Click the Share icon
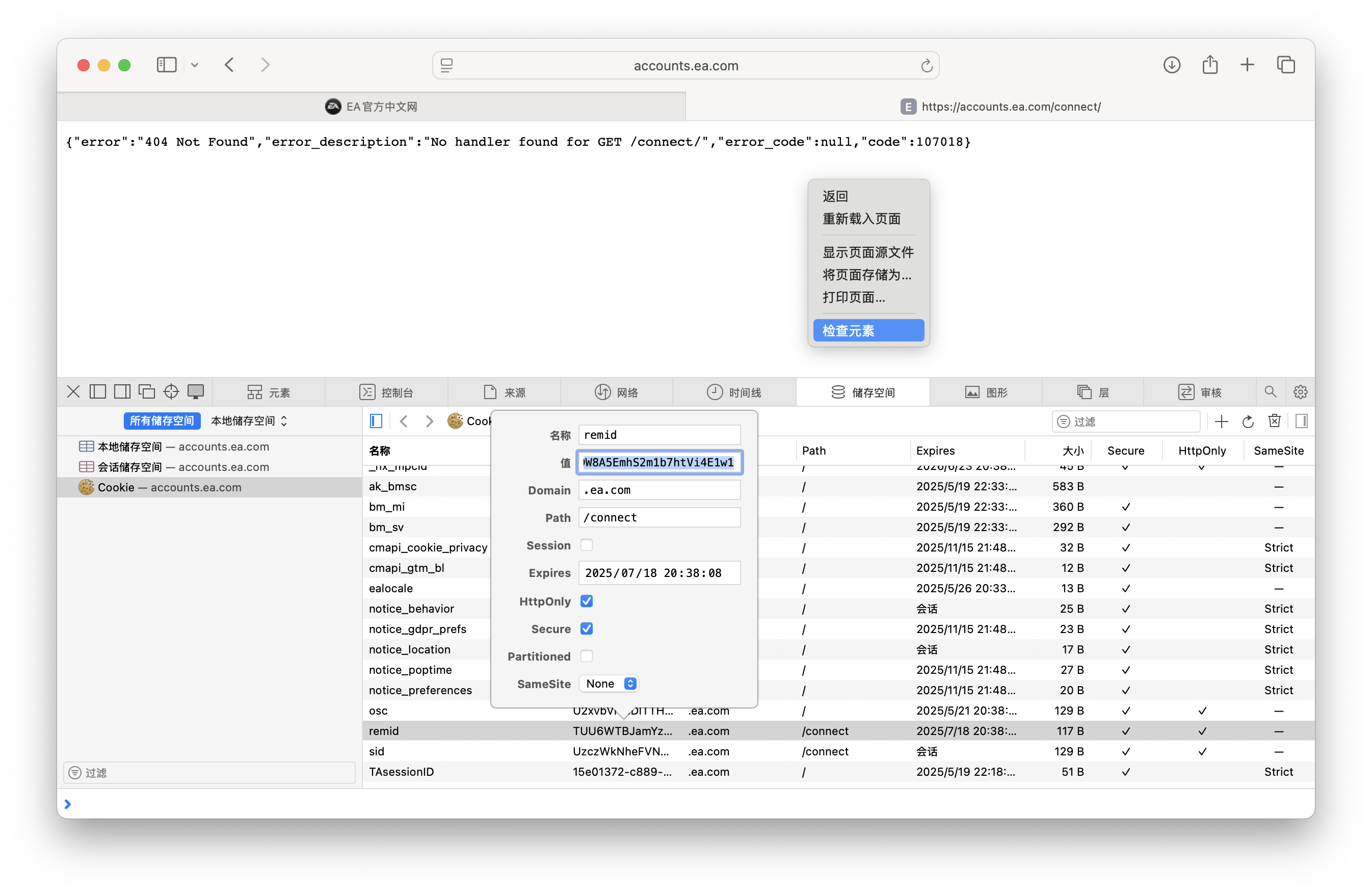This screenshot has width=1372, height=894. [1209, 65]
